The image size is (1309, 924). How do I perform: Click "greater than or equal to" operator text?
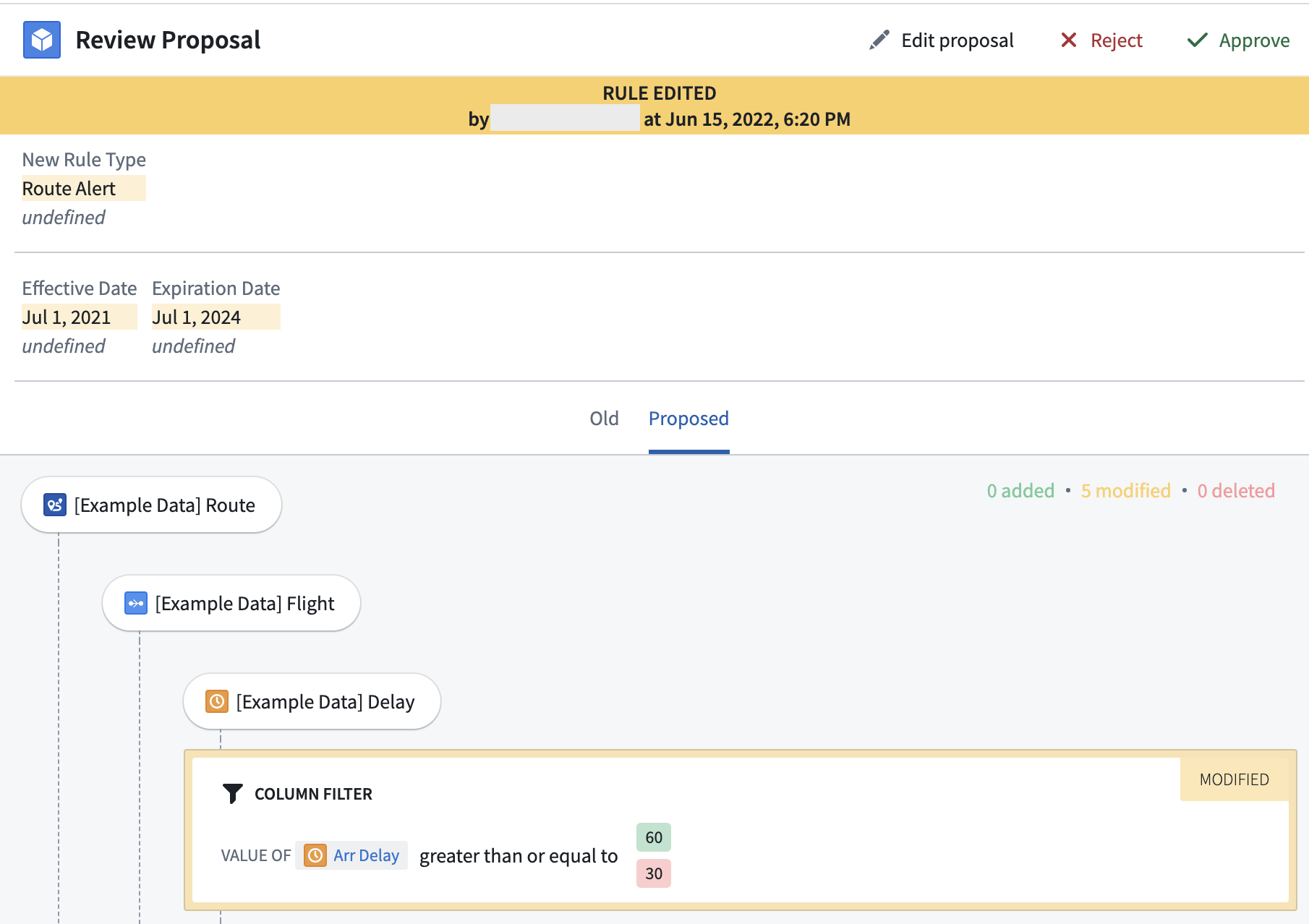(519, 856)
